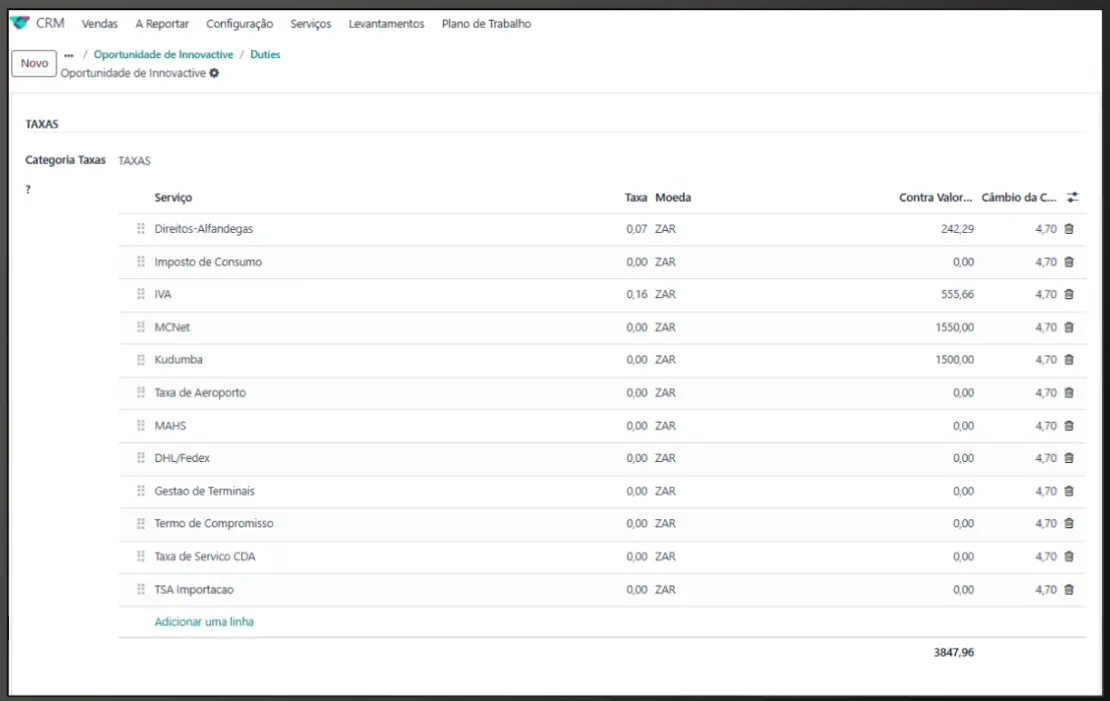Viewport: 1110px width, 701px height.
Task: Open optional columns settings toggle in table header
Action: (1073, 198)
